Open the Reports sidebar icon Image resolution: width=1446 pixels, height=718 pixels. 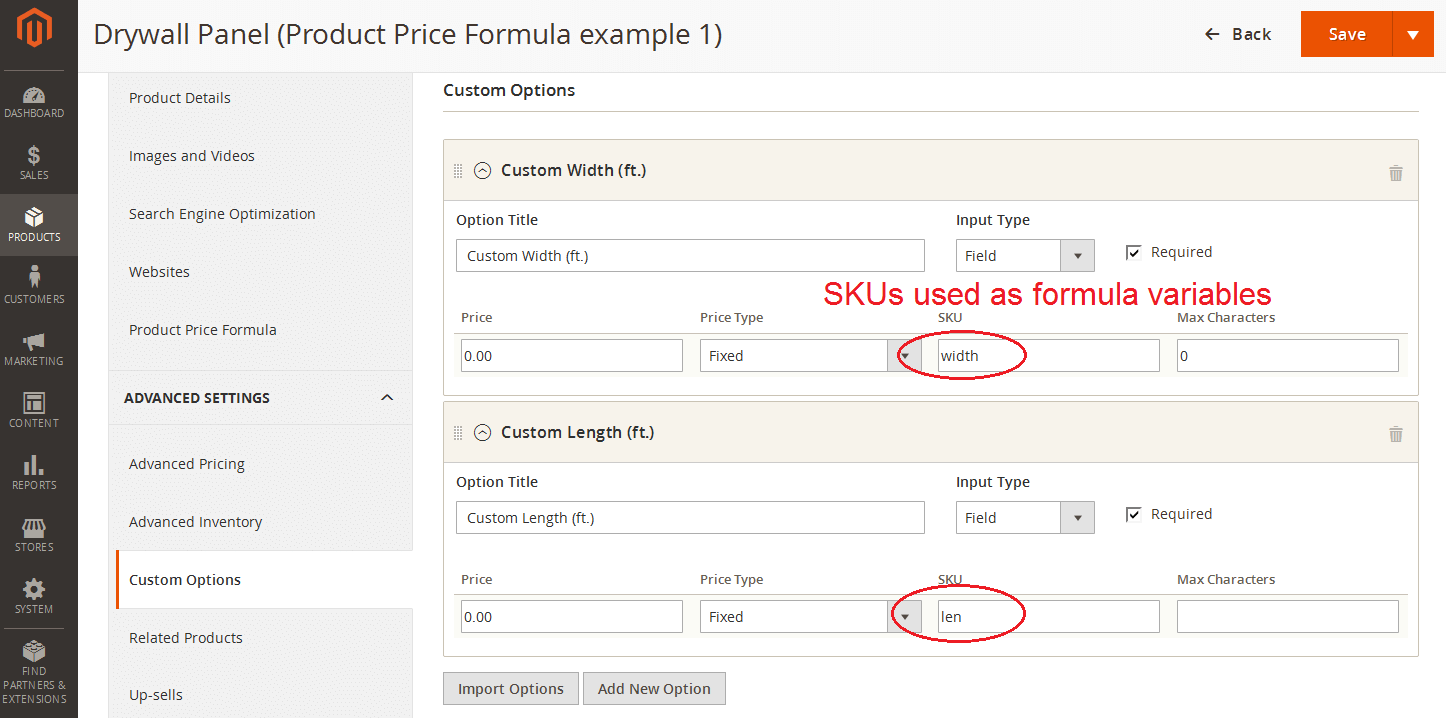[x=34, y=472]
